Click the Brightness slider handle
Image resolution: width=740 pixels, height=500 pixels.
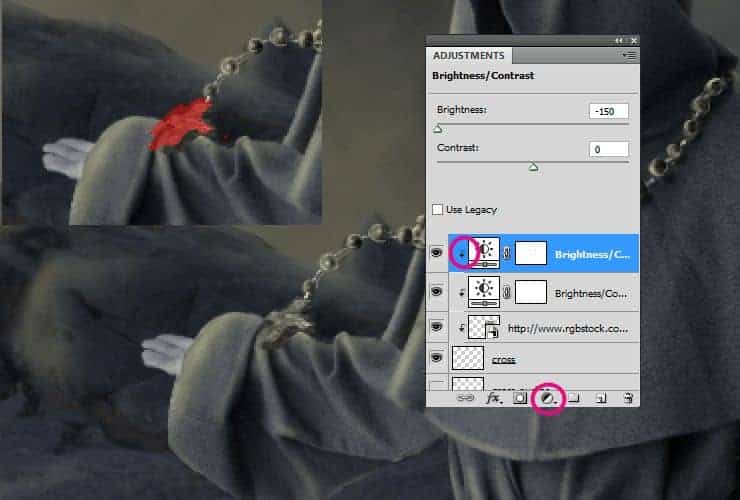(x=437, y=128)
